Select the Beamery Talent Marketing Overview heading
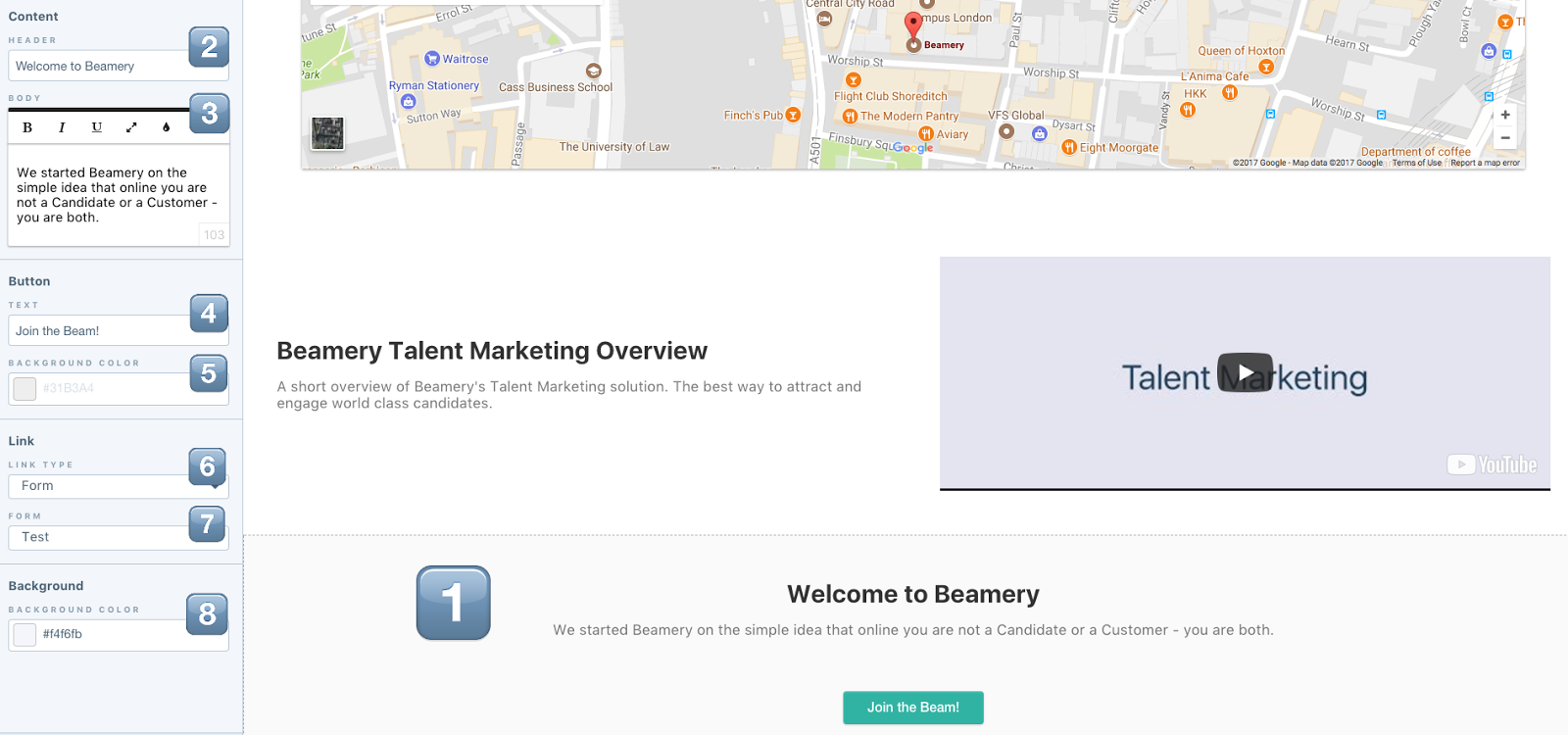The height and width of the screenshot is (735, 1568). click(x=492, y=351)
